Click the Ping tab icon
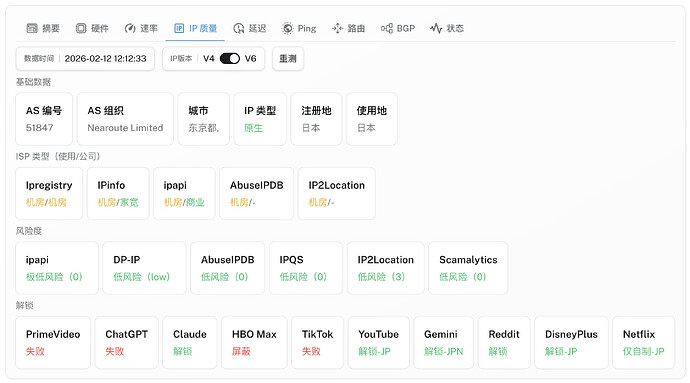Viewport: 690px width, 383px height. coord(287,29)
